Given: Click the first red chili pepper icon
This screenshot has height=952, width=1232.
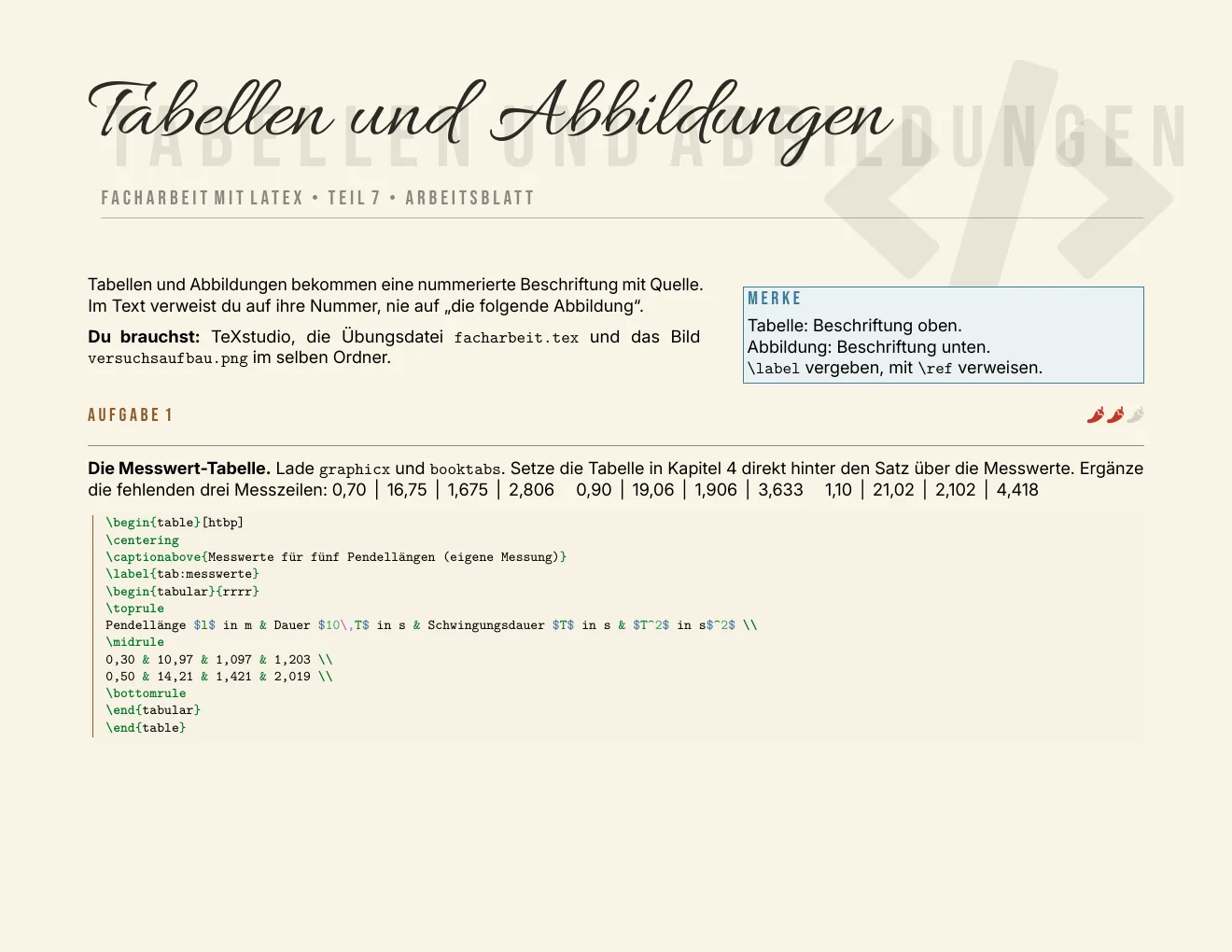Looking at the screenshot, I should (1096, 415).
